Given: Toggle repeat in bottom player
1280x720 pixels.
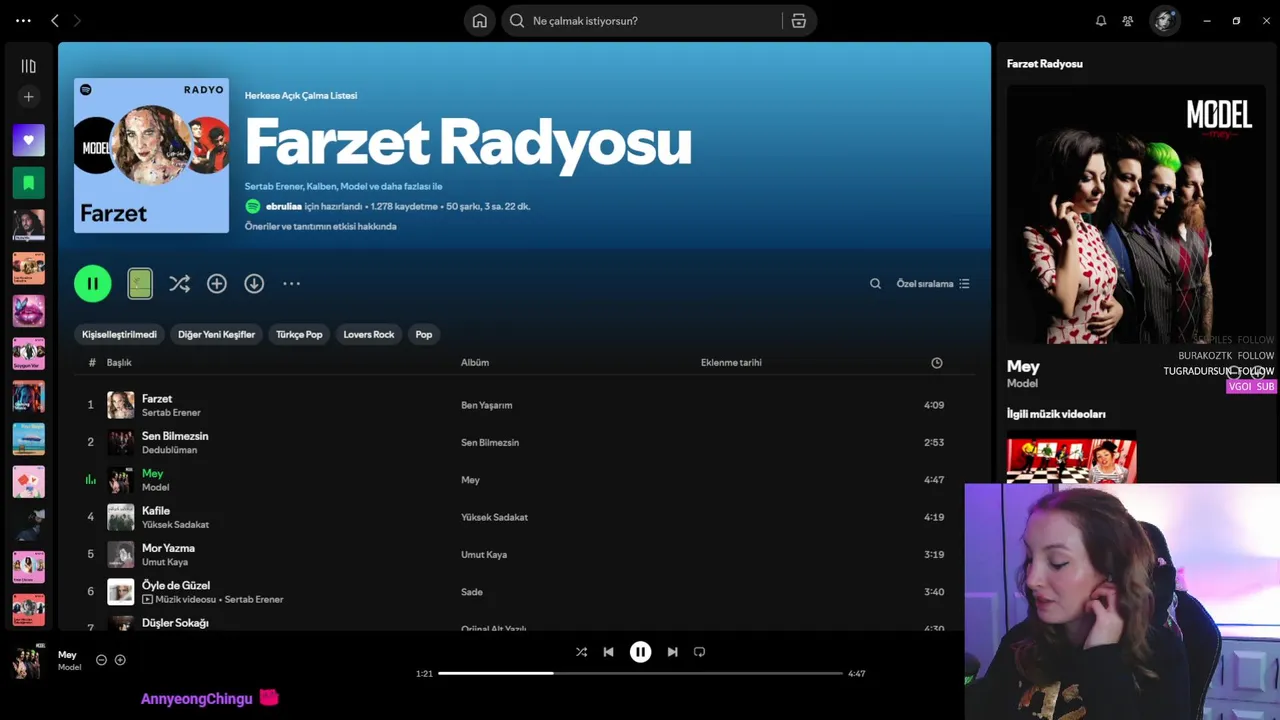Looking at the screenshot, I should (699, 652).
